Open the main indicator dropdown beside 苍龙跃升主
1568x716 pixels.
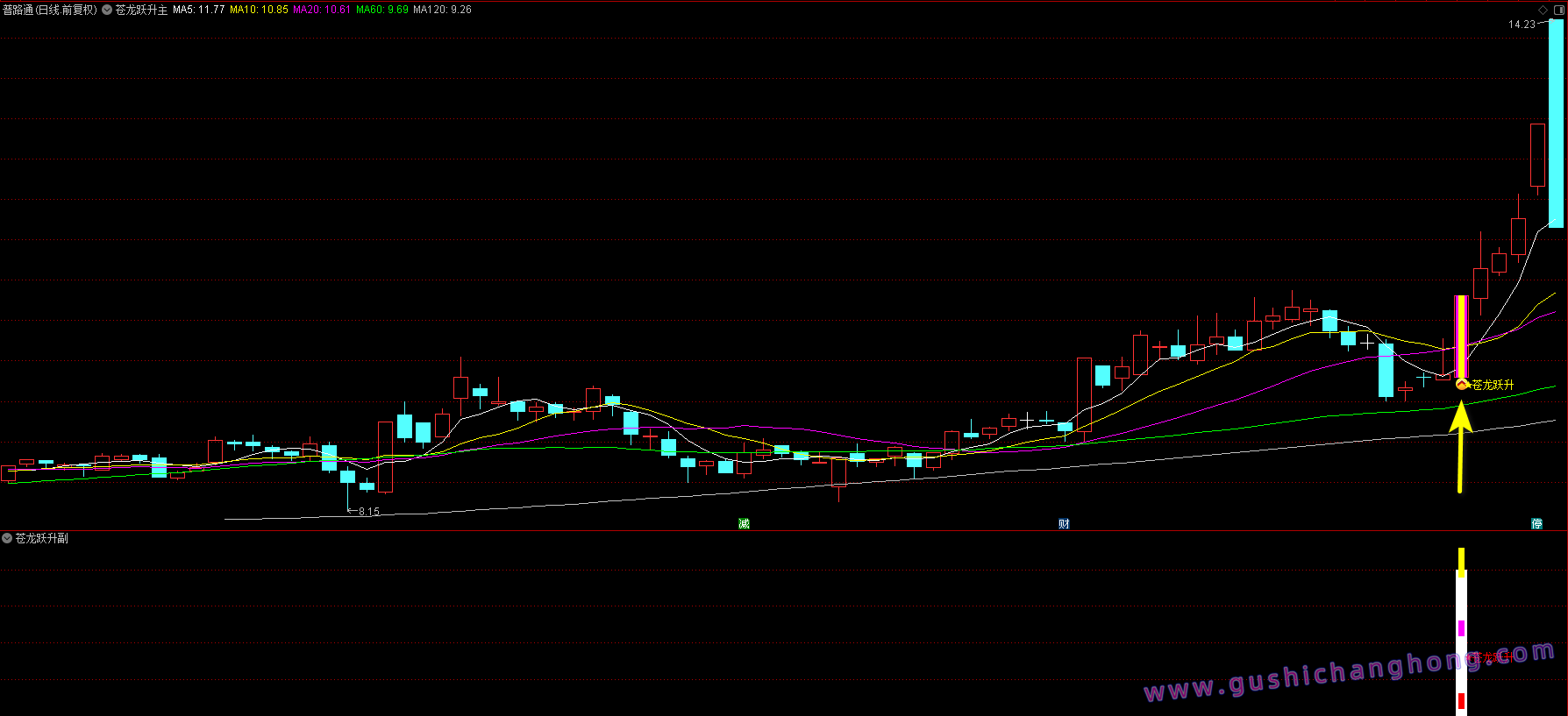click(x=107, y=10)
